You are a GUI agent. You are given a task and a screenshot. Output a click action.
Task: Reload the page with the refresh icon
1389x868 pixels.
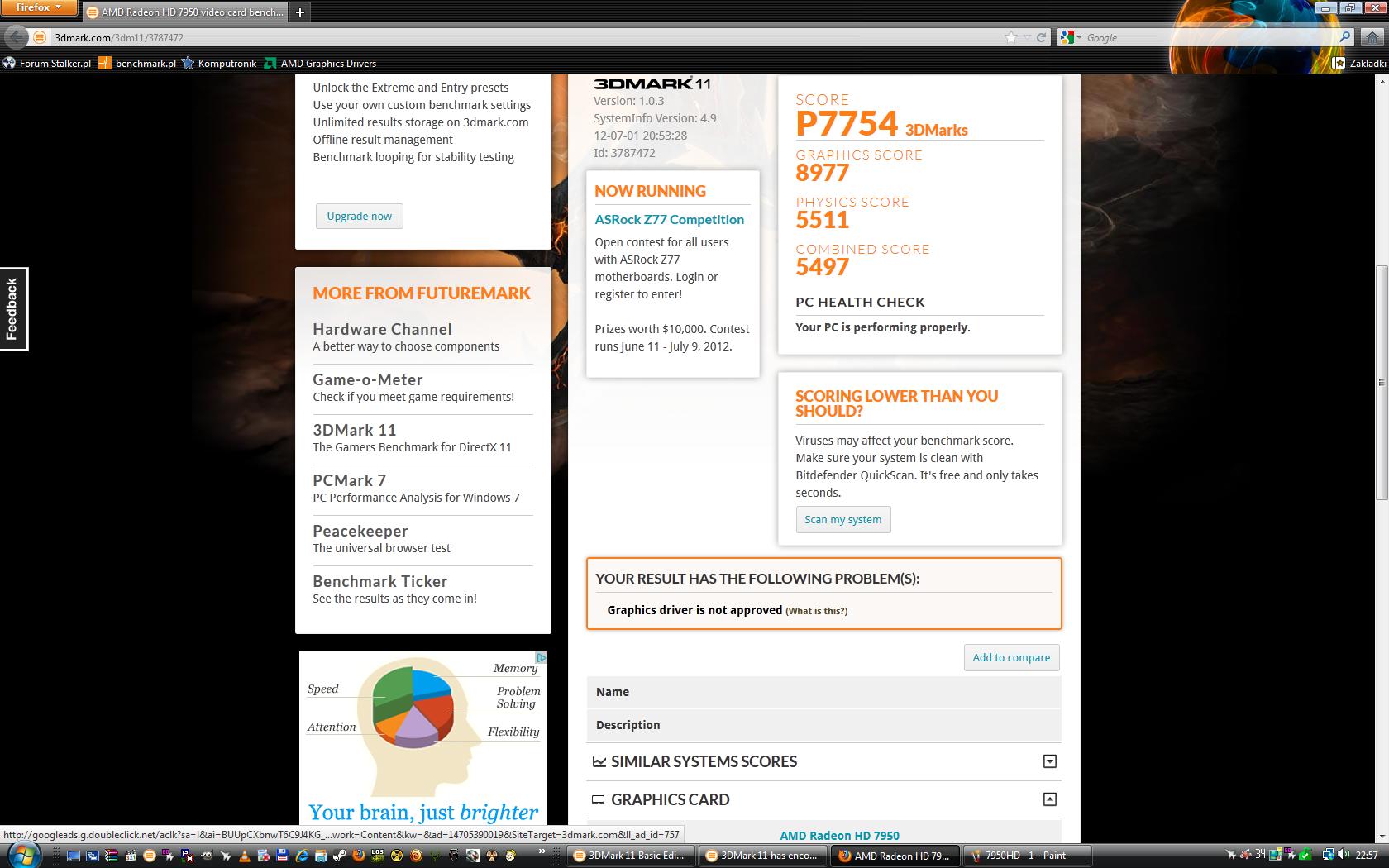click(1042, 37)
